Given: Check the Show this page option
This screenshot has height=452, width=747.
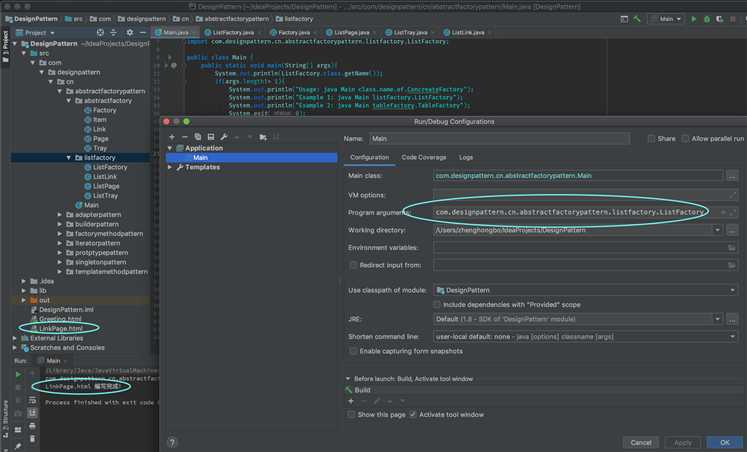Looking at the screenshot, I should pyautogui.click(x=351, y=415).
